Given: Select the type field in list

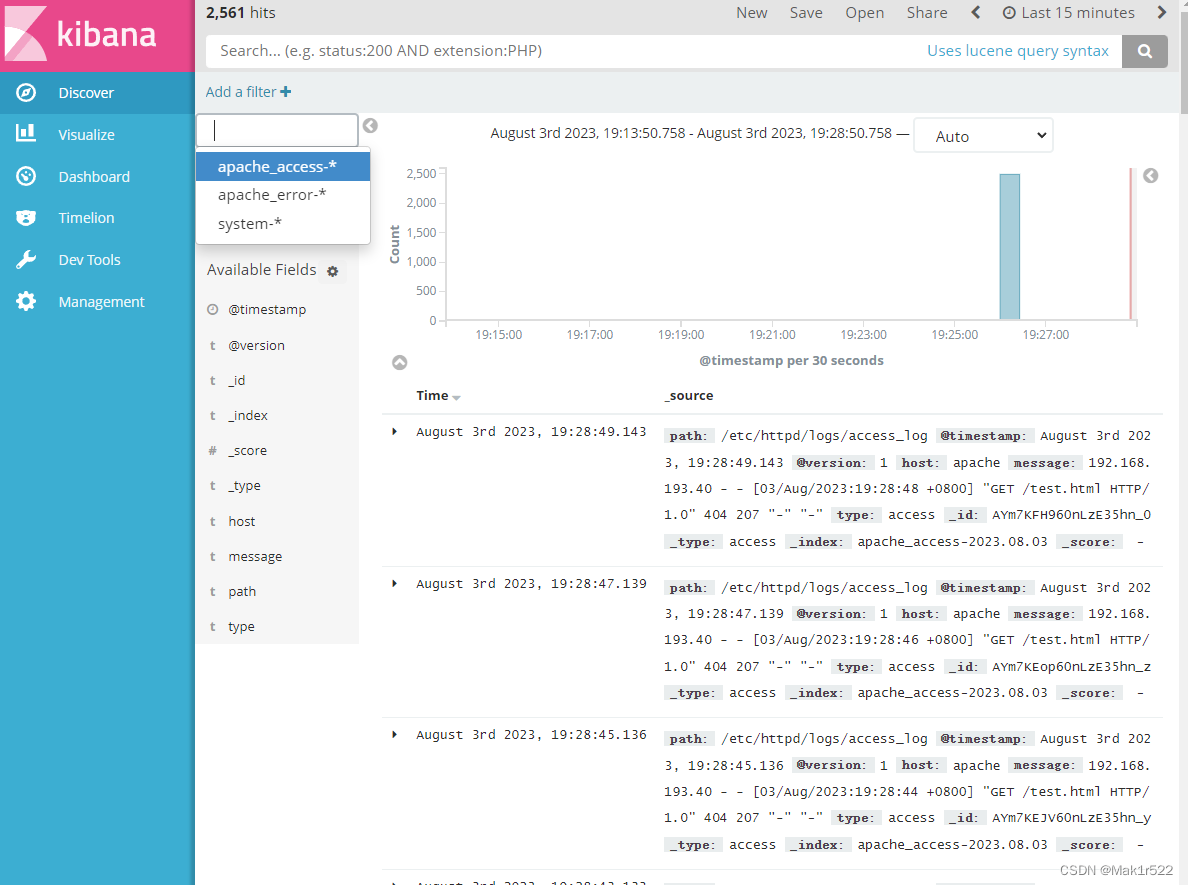Looking at the screenshot, I should 241,627.
